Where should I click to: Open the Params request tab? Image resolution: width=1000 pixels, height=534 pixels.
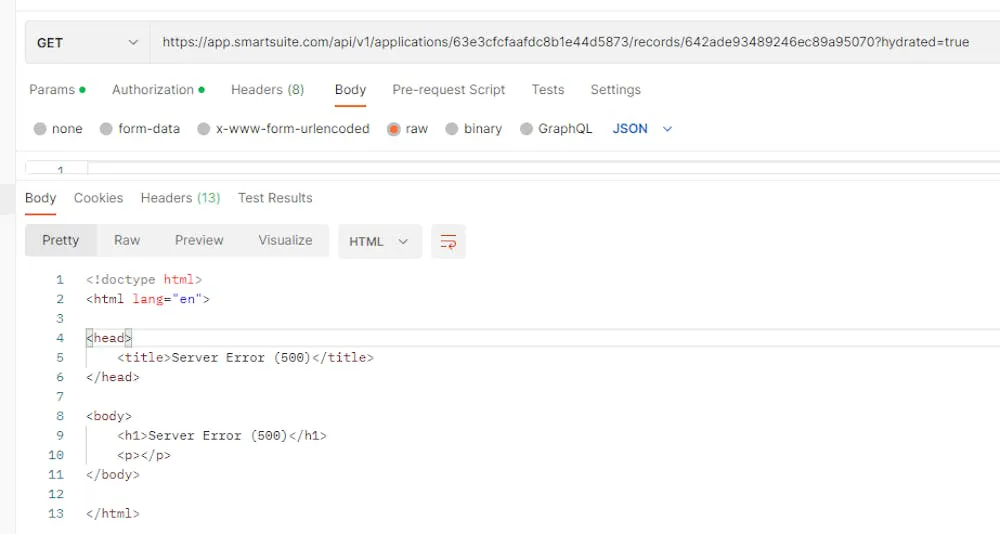click(57, 90)
